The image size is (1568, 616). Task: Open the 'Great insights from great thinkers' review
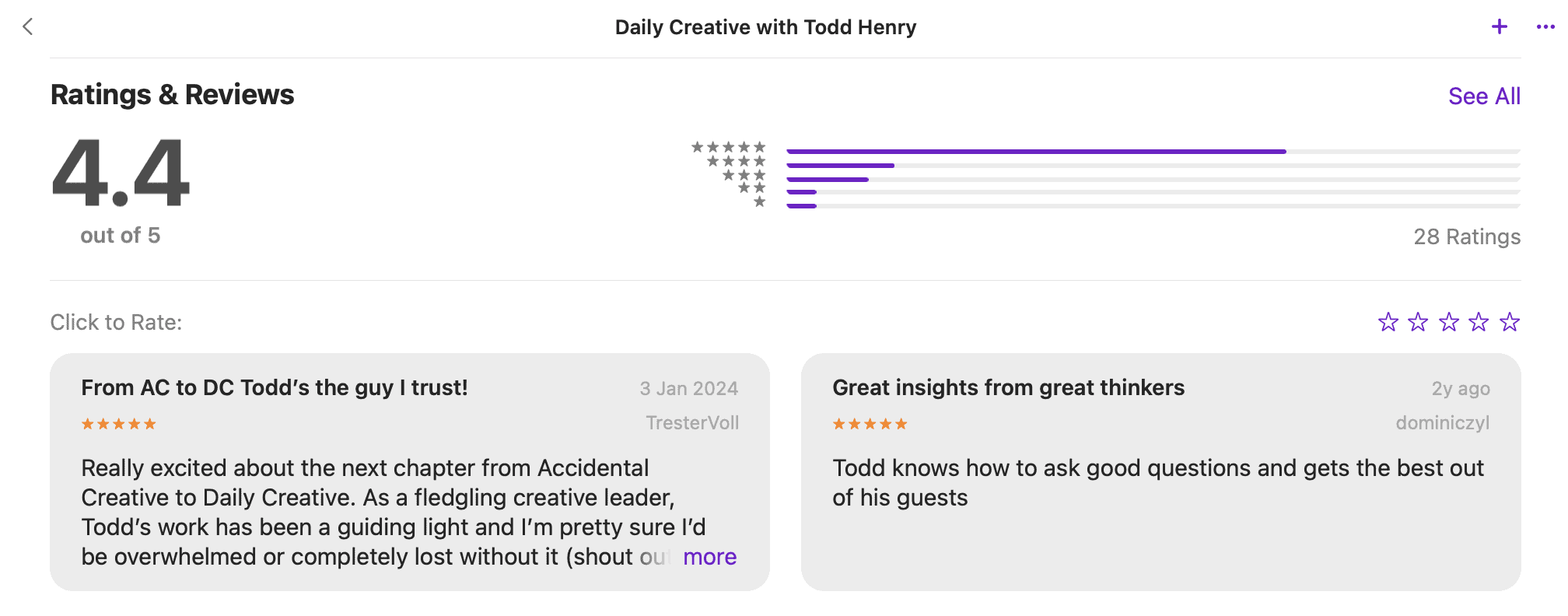[x=1008, y=388]
